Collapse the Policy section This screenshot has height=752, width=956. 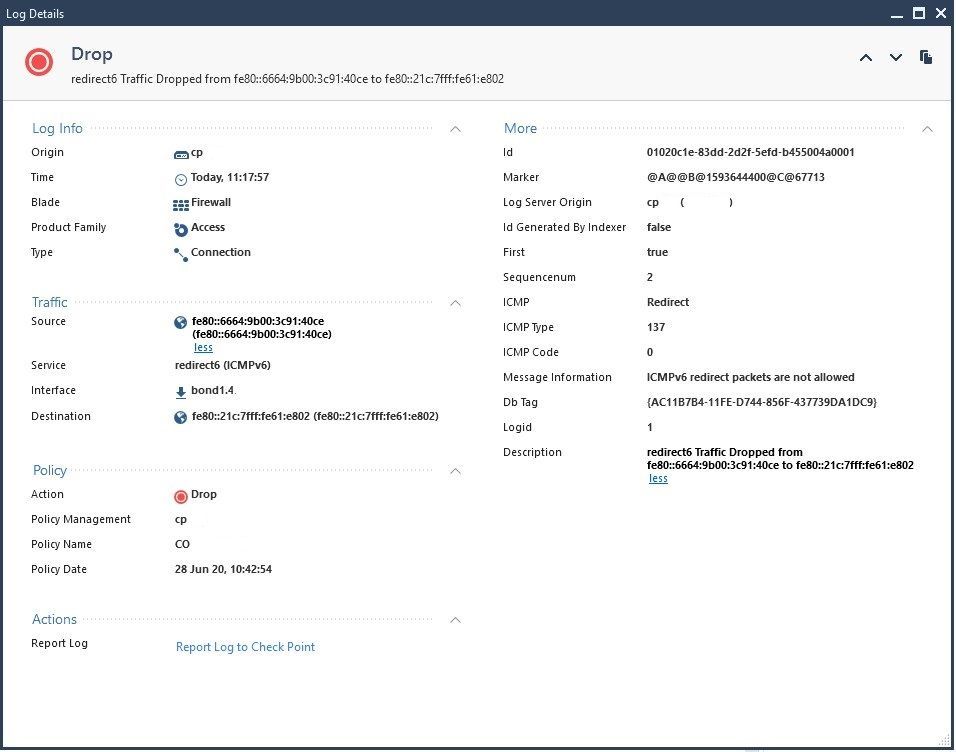tap(456, 470)
